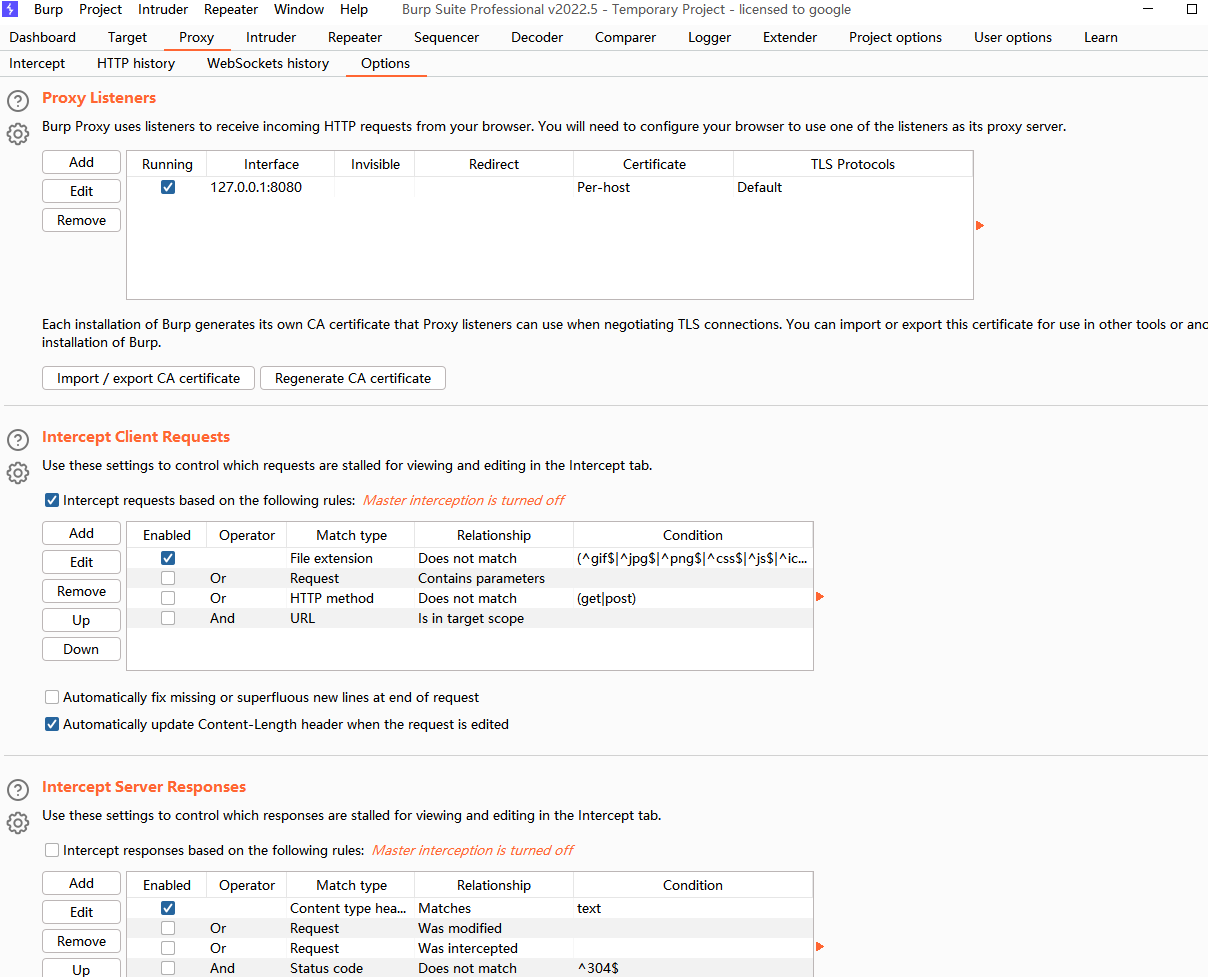Image resolution: width=1208 pixels, height=977 pixels.
Task: Open the User options tab
Action: (x=1013, y=37)
